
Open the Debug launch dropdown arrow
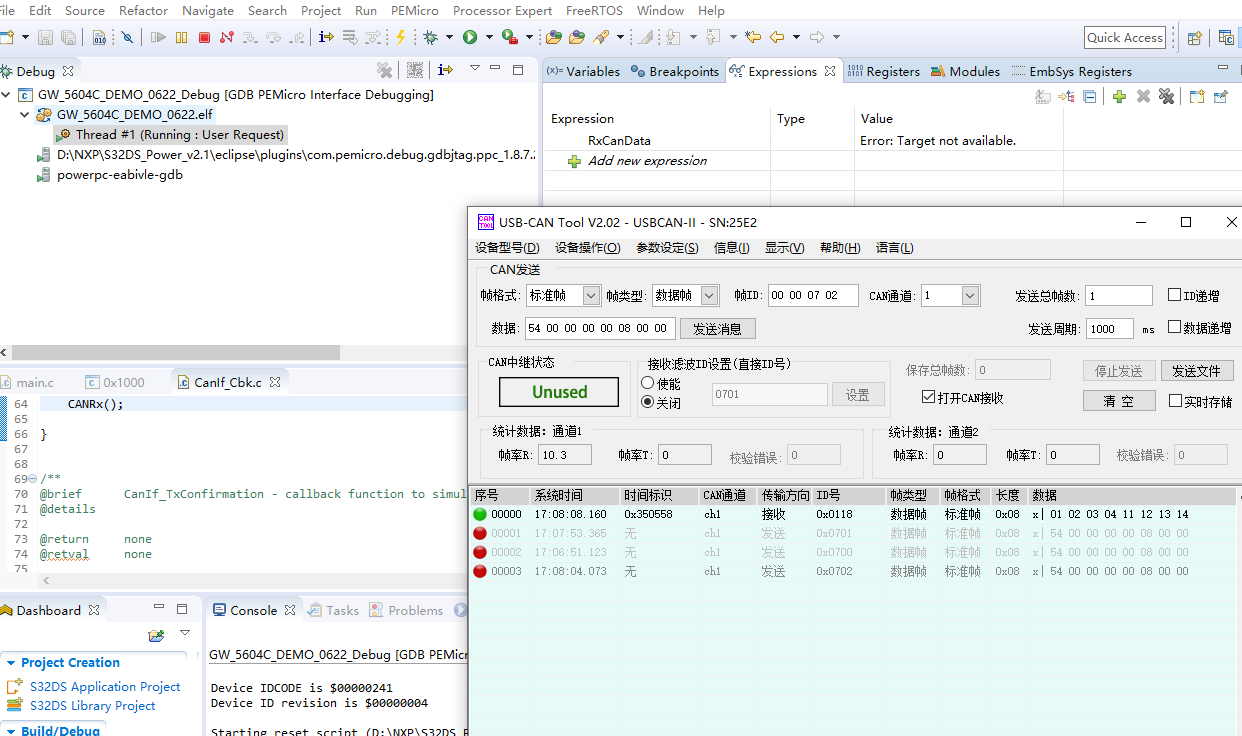coord(450,37)
